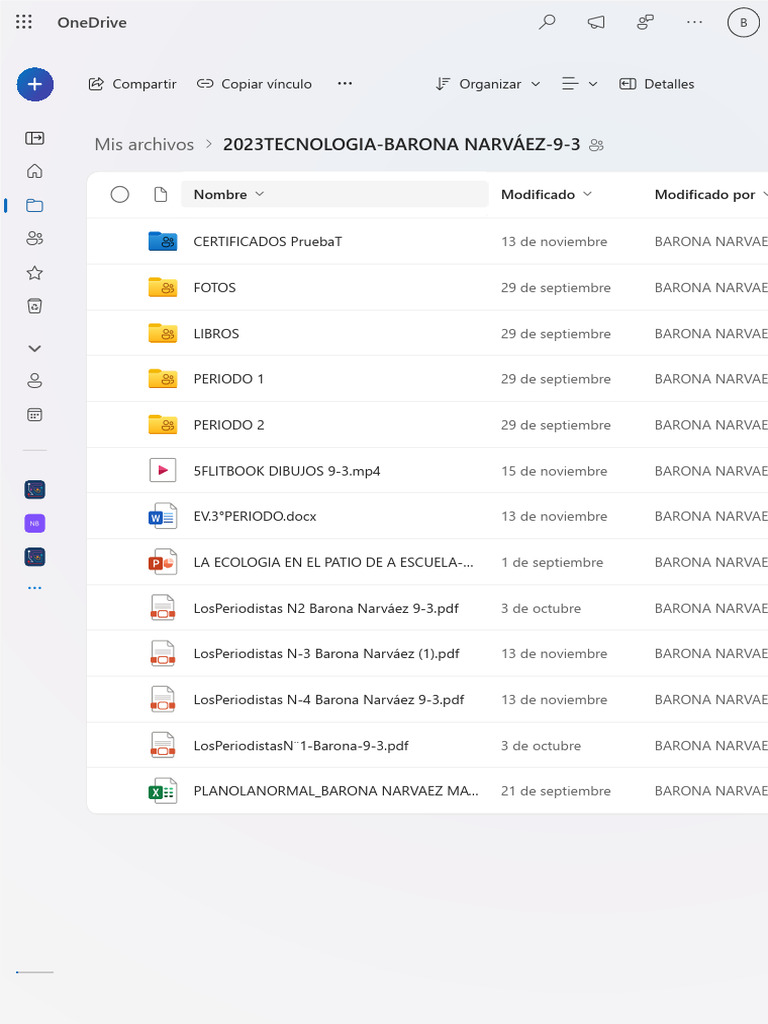Open My files folder icon in sidebar
The image size is (768, 1024).
click(35, 206)
